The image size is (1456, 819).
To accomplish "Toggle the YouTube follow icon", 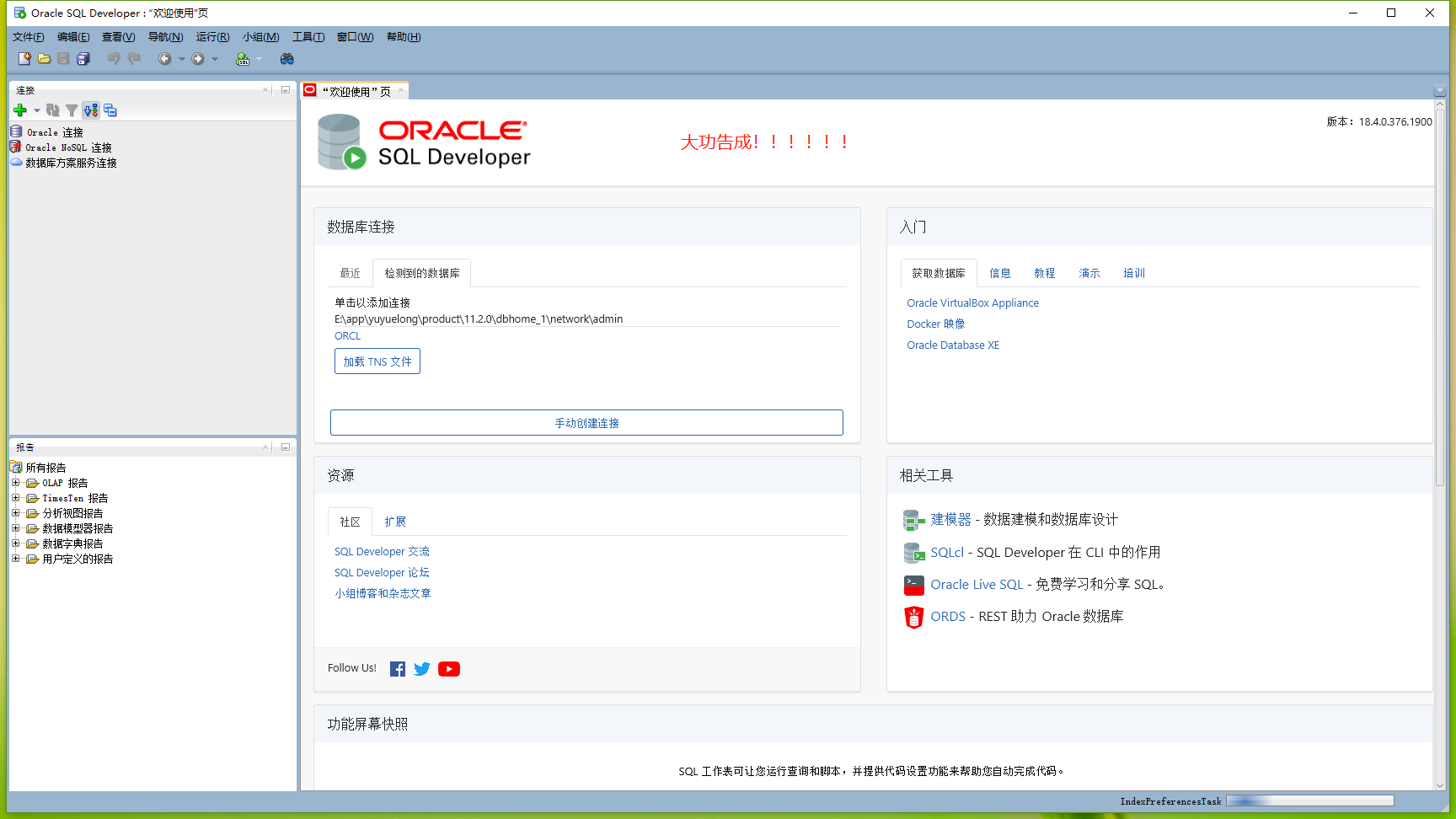I will tap(449, 668).
